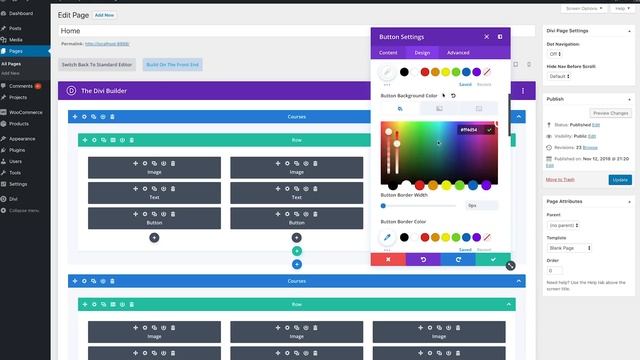Viewport: 640px width, 360px height.
Task: Open Button Border Color eyedropper
Action: click(387, 237)
